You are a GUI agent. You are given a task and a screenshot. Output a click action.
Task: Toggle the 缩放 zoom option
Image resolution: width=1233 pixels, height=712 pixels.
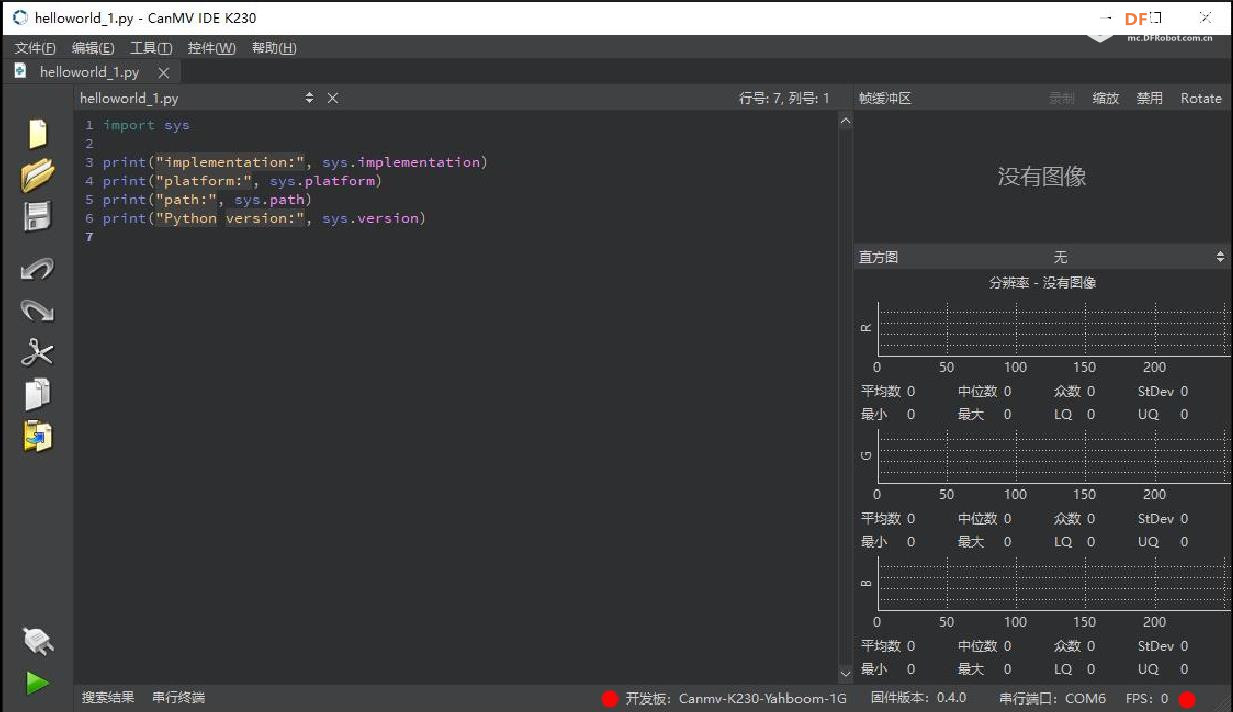[1105, 98]
